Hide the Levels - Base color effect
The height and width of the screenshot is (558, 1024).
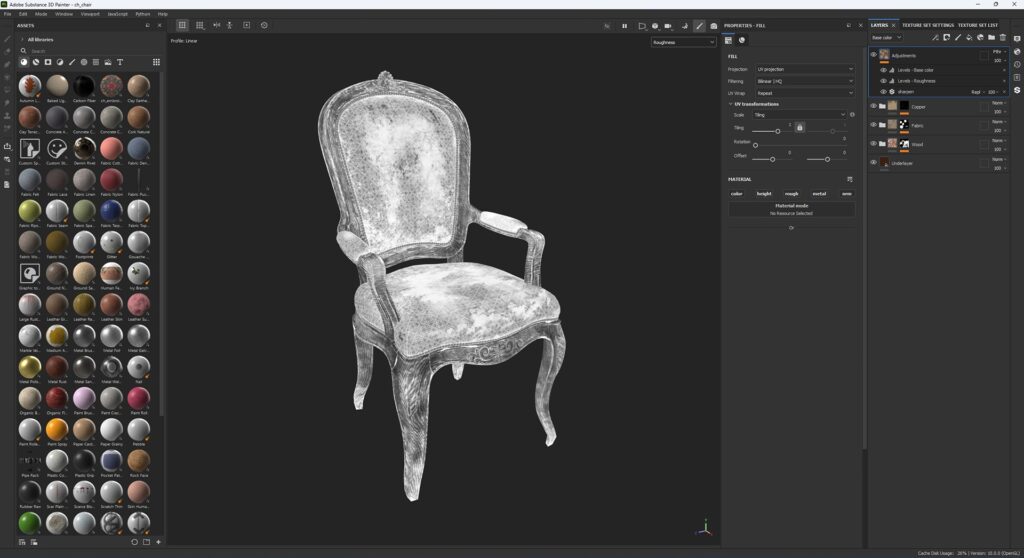883,70
